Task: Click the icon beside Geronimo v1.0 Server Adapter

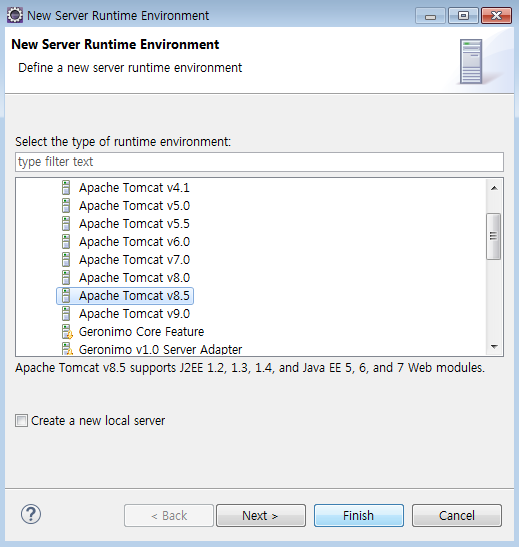Action: click(x=67, y=349)
